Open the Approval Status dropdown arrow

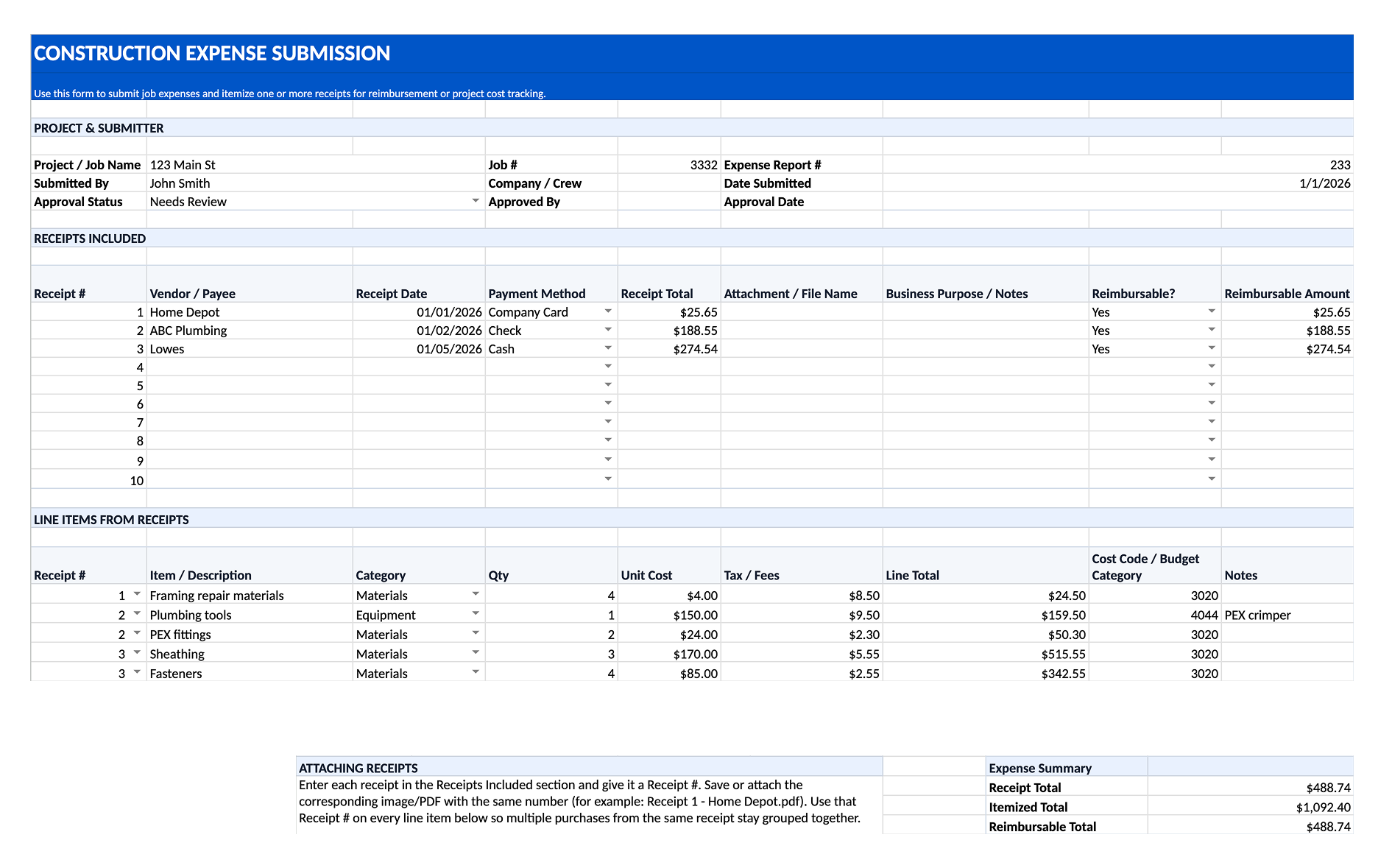click(476, 201)
